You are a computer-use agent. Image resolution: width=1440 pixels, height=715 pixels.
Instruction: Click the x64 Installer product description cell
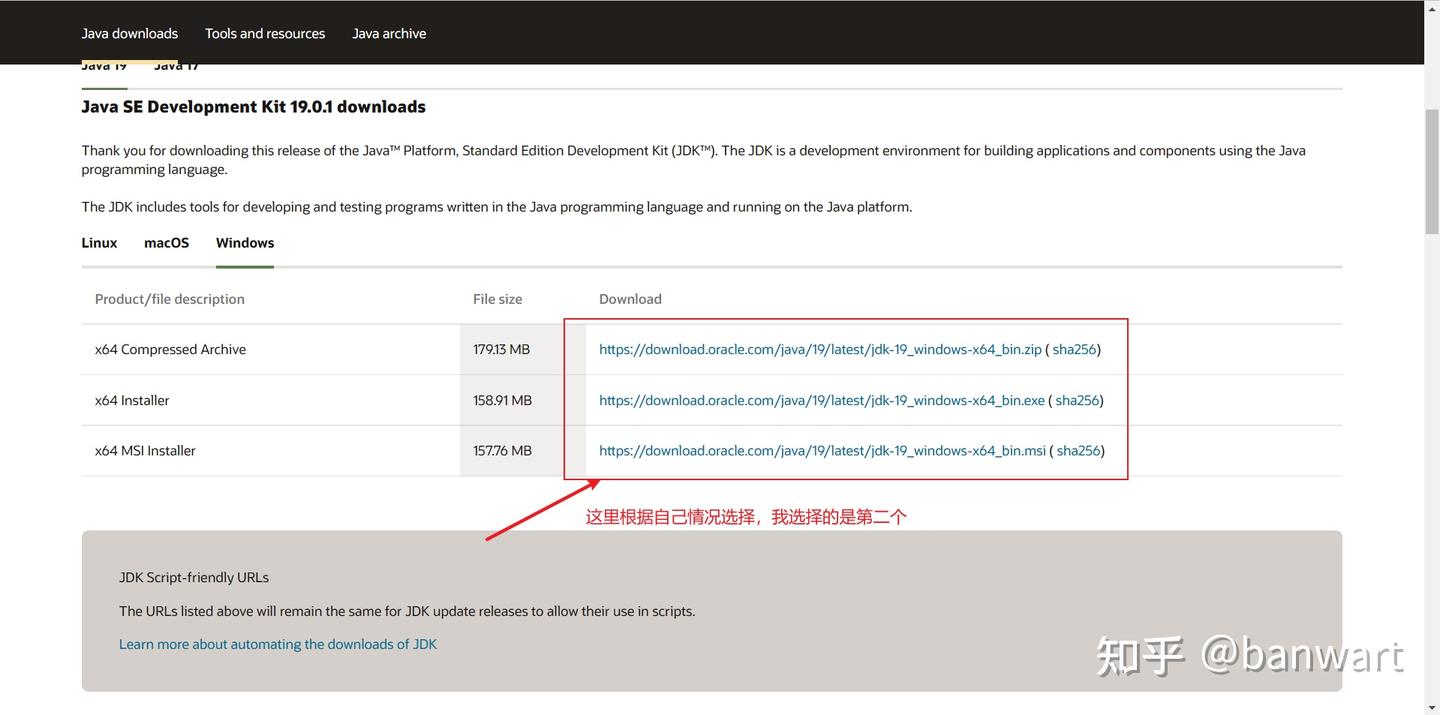[271, 400]
